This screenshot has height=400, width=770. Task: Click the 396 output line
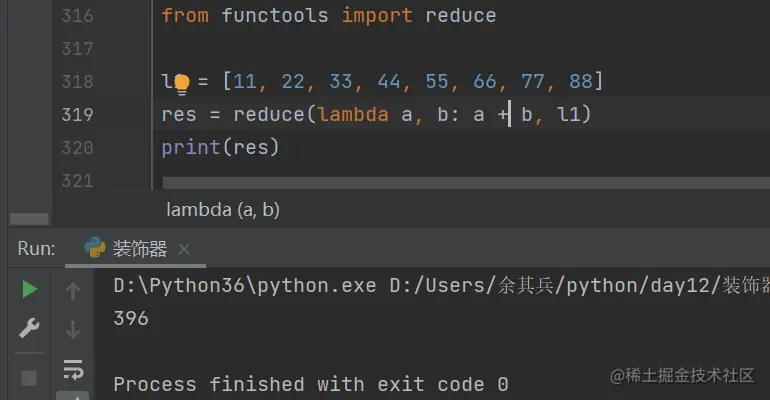click(131, 318)
